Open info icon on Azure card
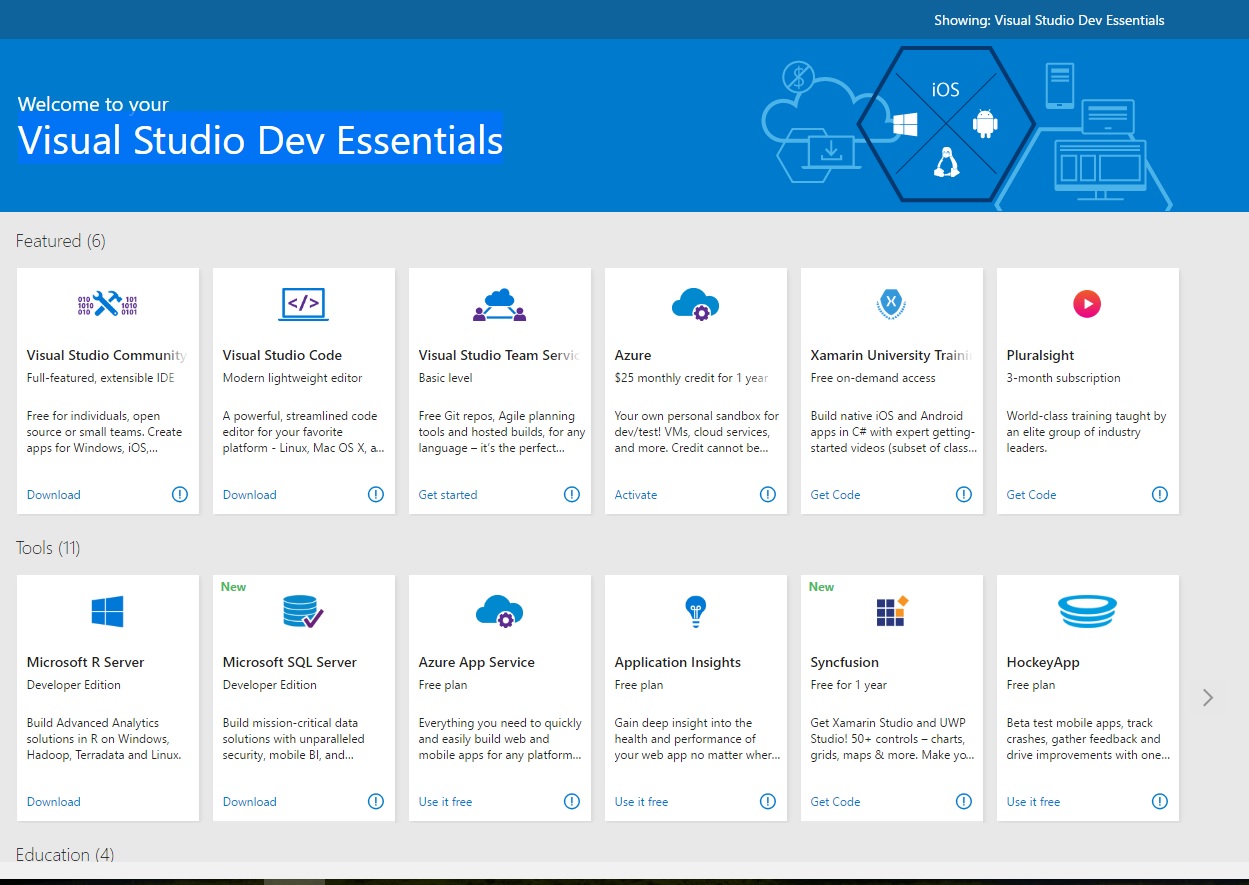Viewport: 1249px width, 885px height. pos(768,494)
